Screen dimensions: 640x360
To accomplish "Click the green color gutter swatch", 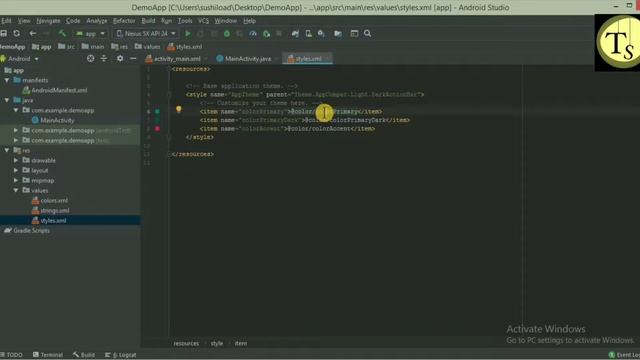I will (158, 111).
